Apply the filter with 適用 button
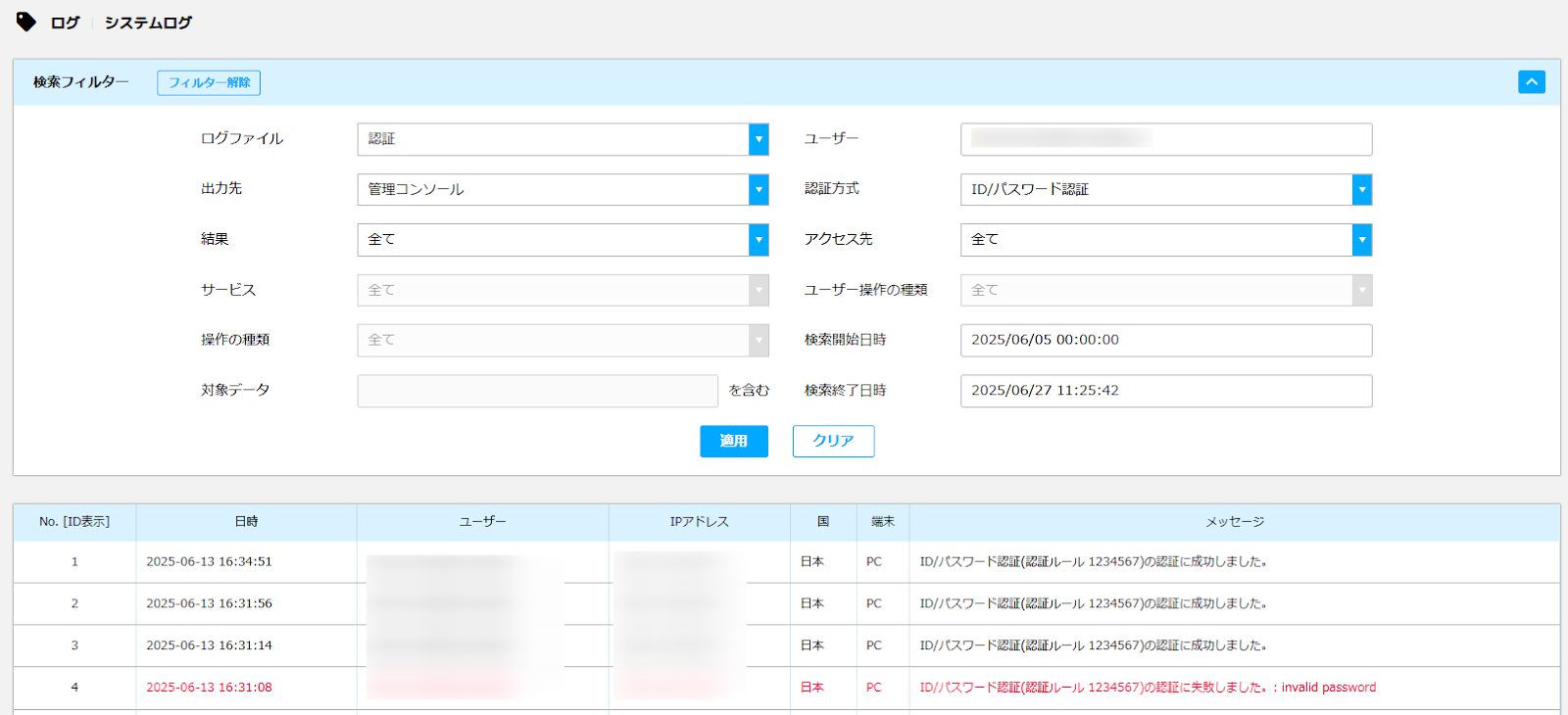Image resolution: width=1568 pixels, height=715 pixels. tap(734, 441)
